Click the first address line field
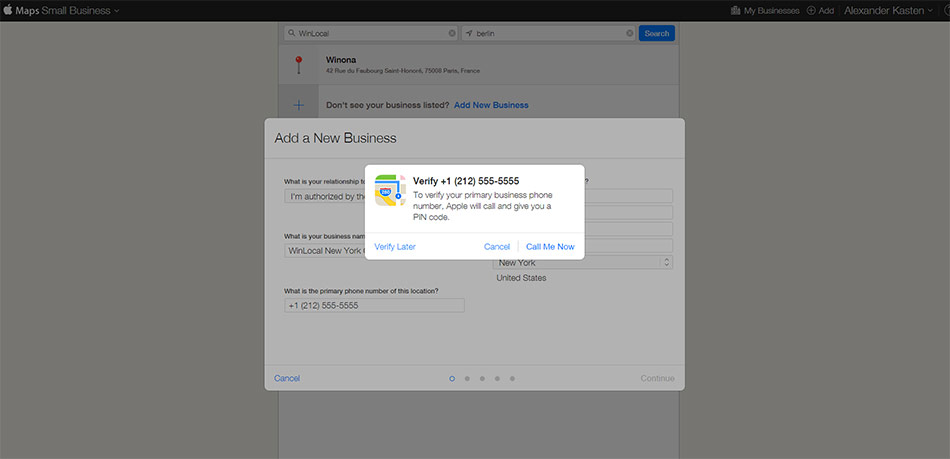950x459 pixels. pyautogui.click(x=628, y=196)
